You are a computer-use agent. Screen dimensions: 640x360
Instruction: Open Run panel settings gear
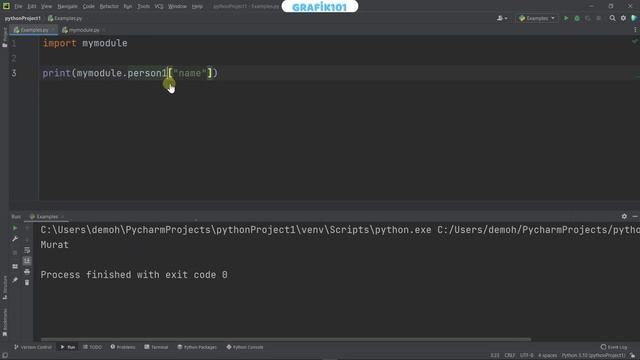click(624, 216)
